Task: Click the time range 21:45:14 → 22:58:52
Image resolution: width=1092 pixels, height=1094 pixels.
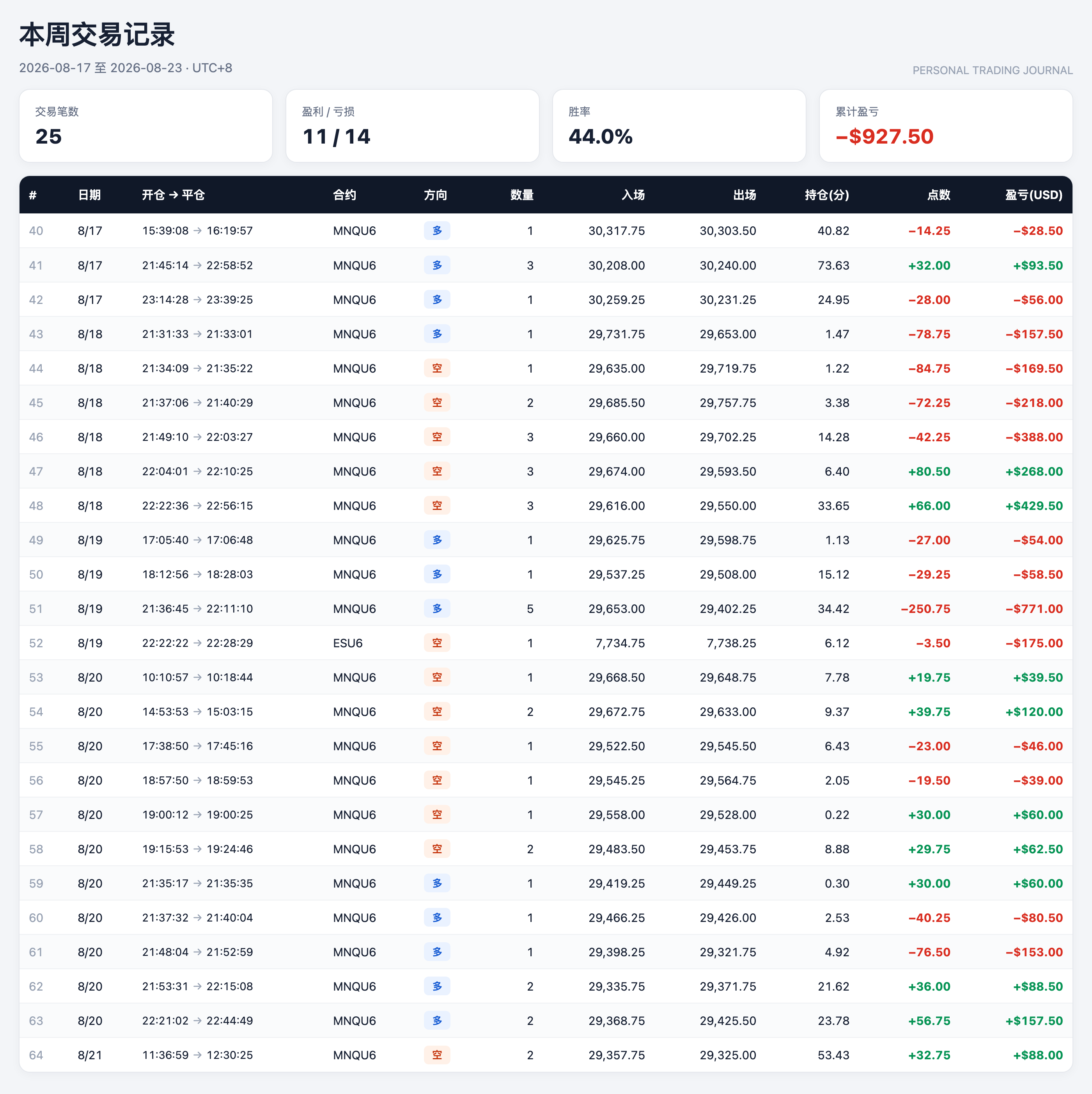Action: pos(198,266)
